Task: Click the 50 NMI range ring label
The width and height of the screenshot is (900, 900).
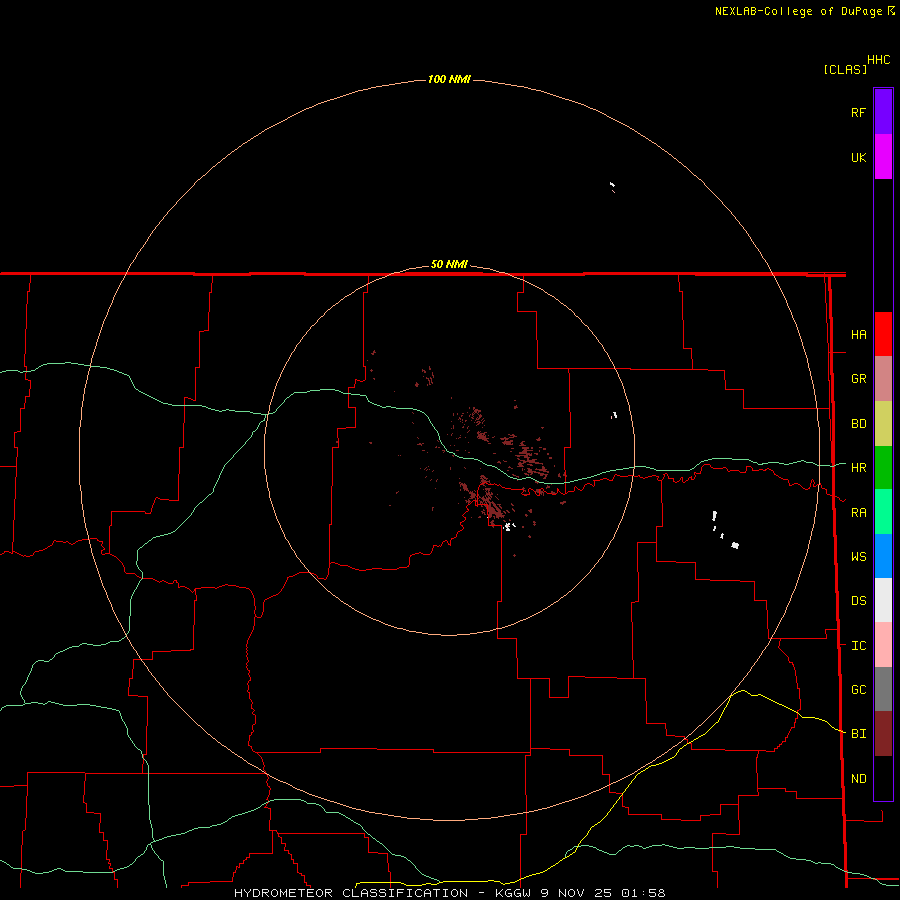Action: [x=449, y=264]
